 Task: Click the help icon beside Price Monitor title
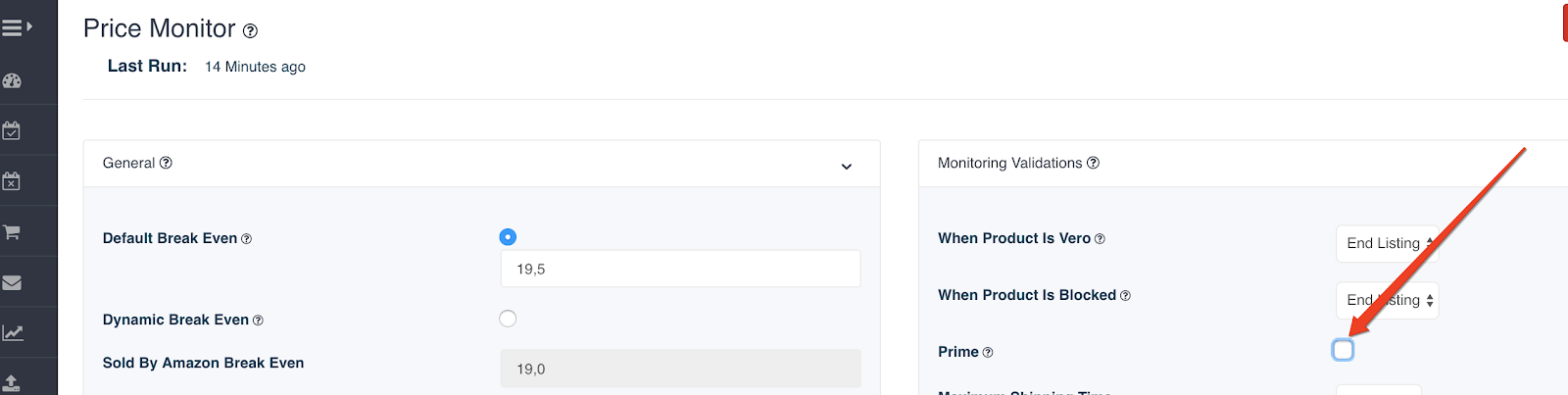250,31
